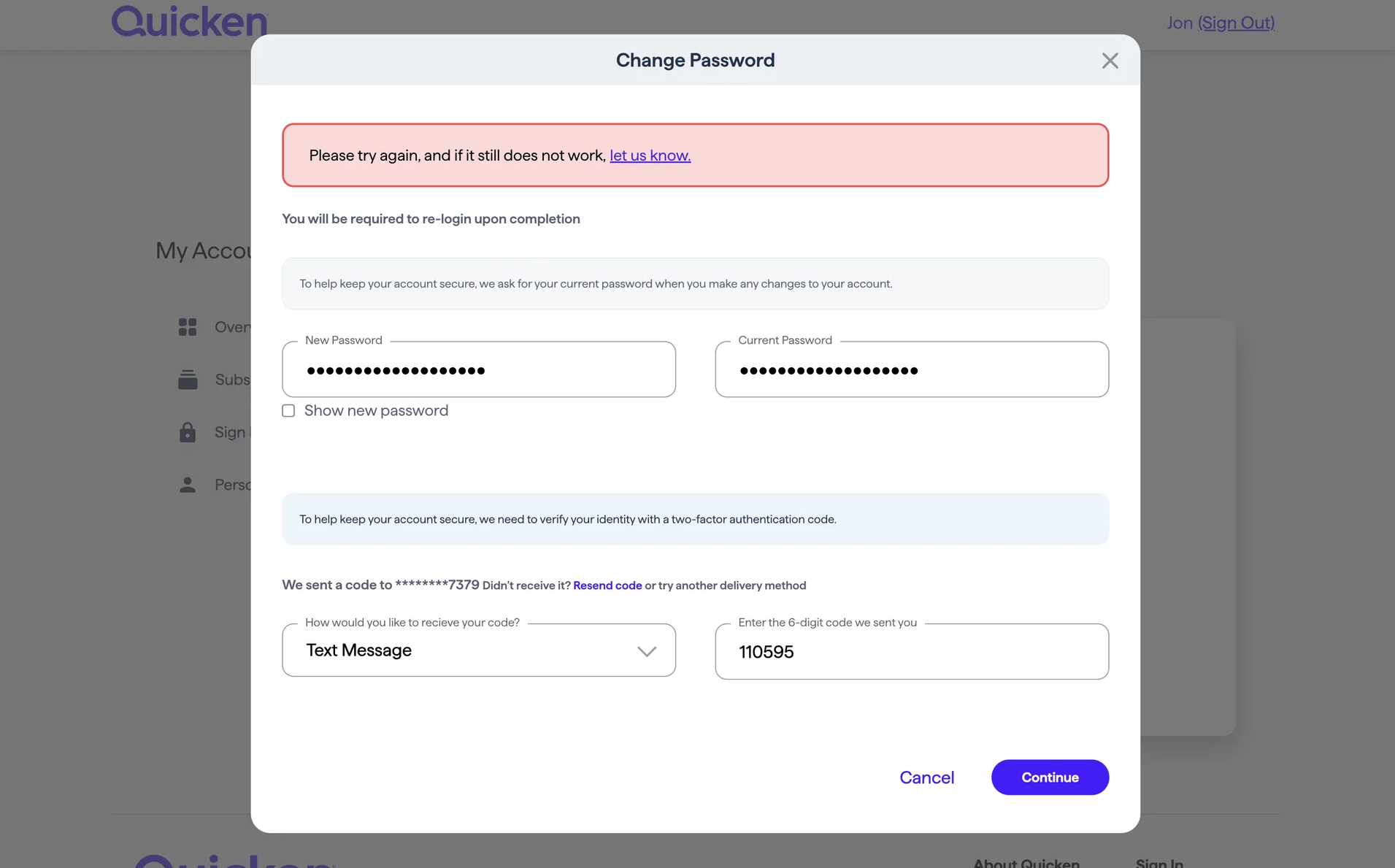Click the Sign Out link
The height and width of the screenshot is (868, 1395).
tap(1236, 23)
